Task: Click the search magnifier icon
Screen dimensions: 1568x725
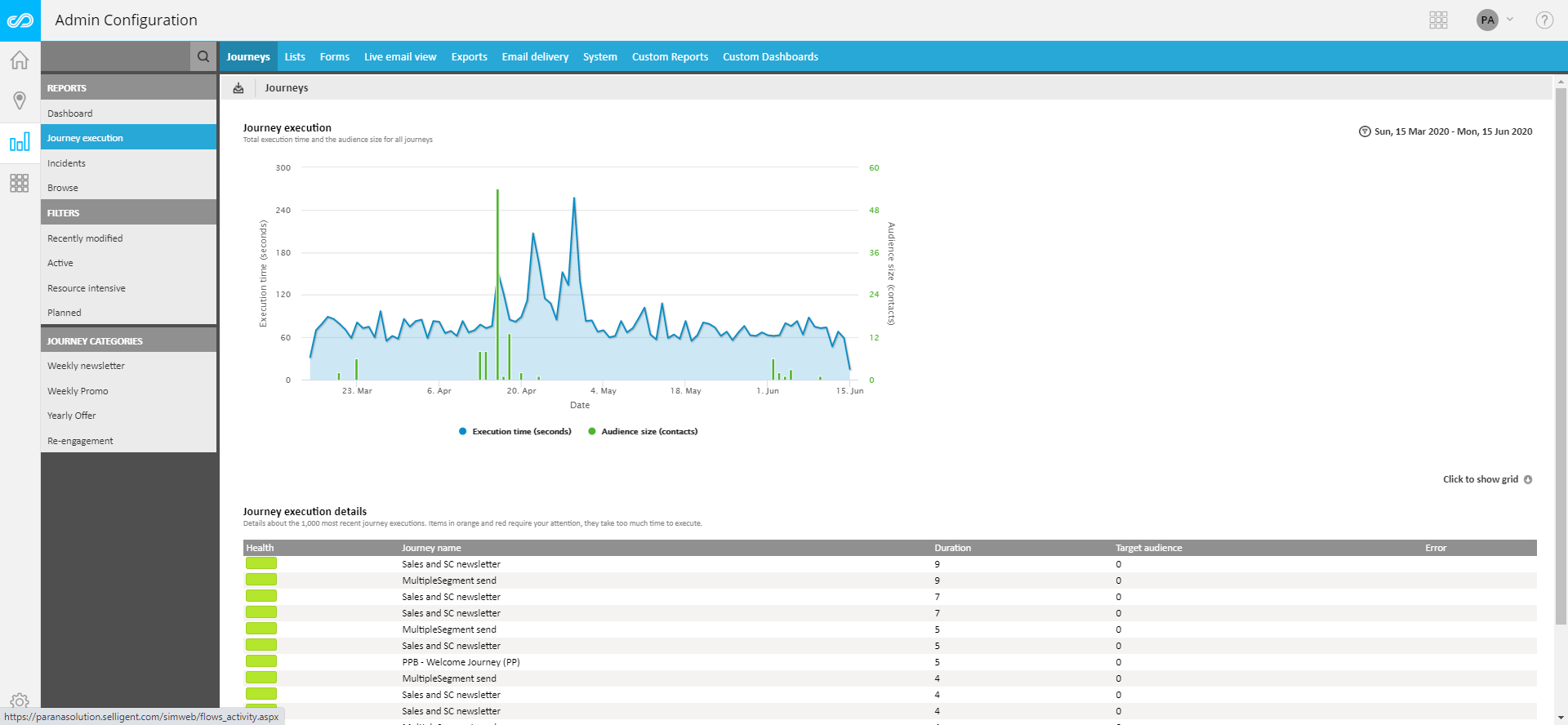Action: click(203, 56)
